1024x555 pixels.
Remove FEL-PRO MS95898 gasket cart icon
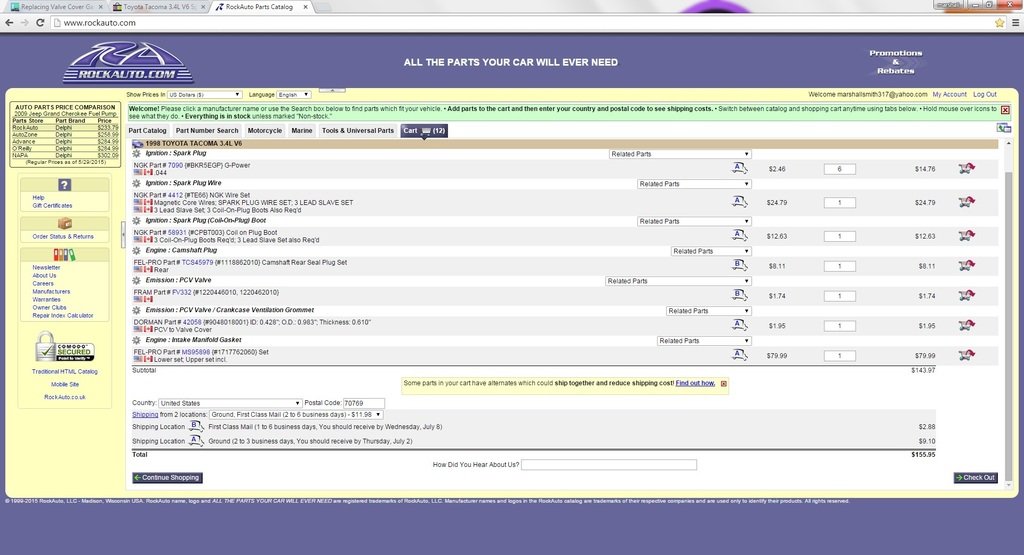click(967, 355)
